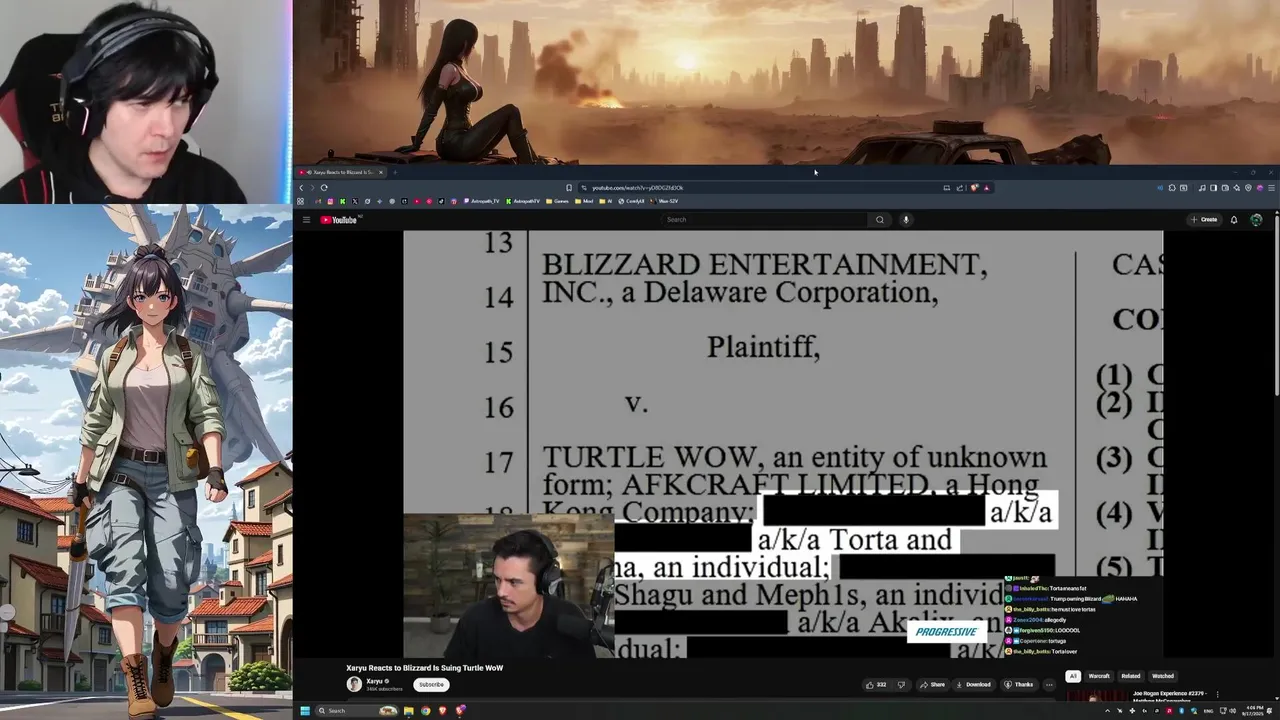The height and width of the screenshot is (720, 1280).
Task: Switch to the Xaryu Reacts browser tab
Action: click(341, 172)
